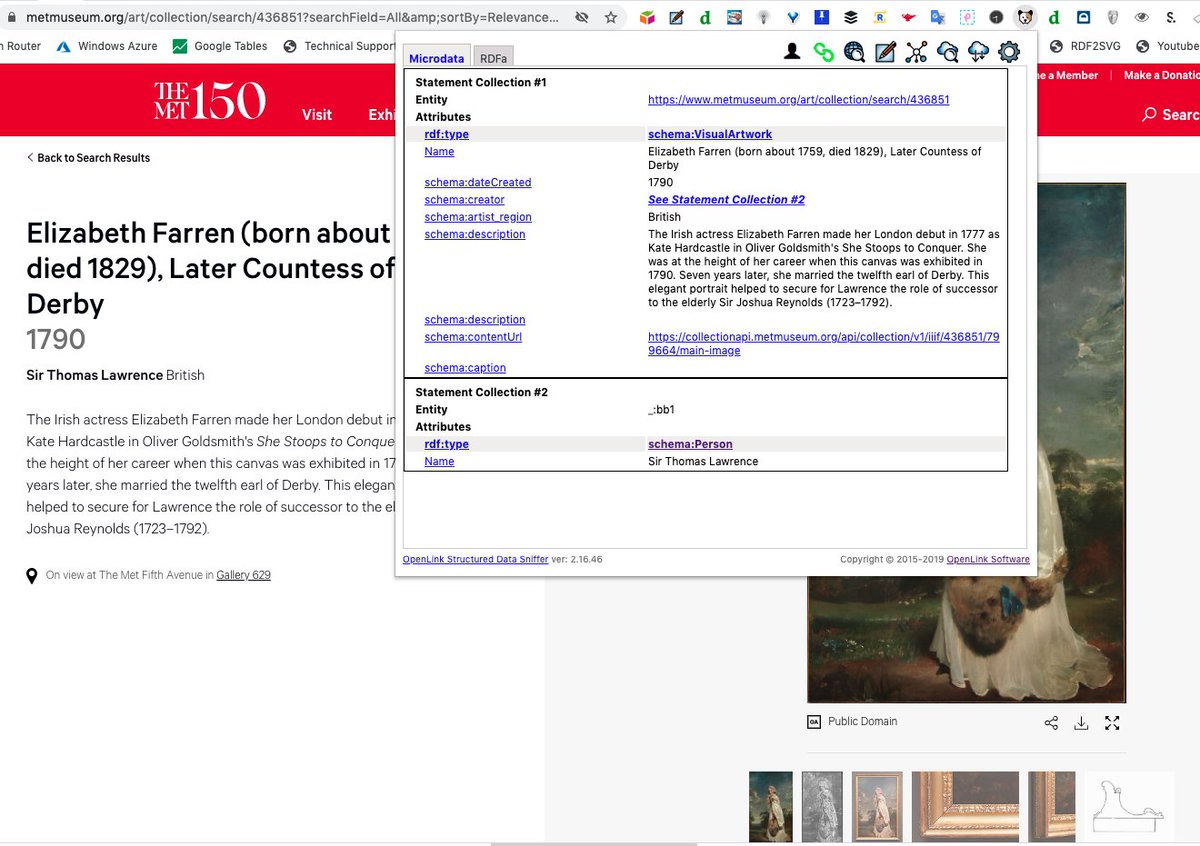This screenshot has height=846, width=1200.
Task: Click Make a Donation link in header
Action: [1161, 75]
